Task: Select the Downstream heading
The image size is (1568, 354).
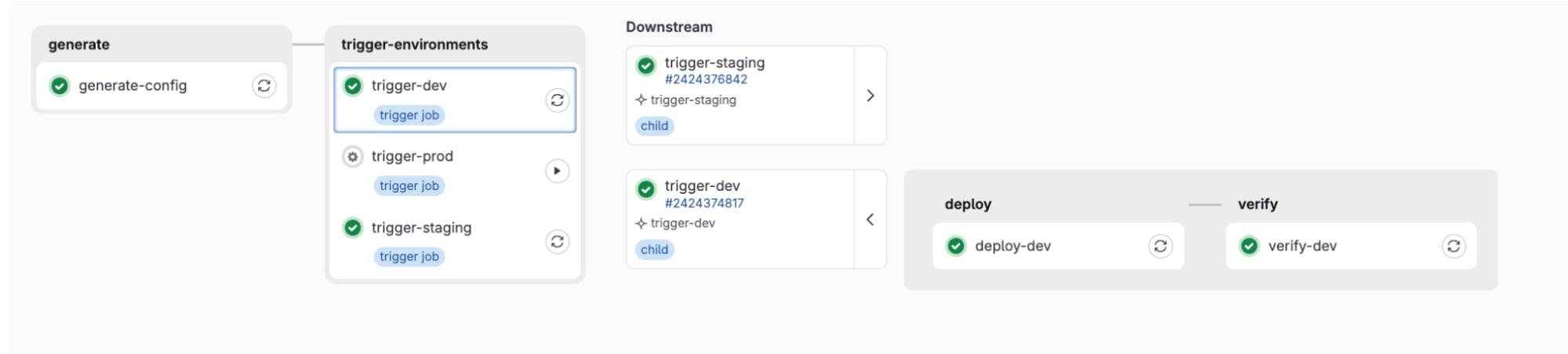Action: 669,27
